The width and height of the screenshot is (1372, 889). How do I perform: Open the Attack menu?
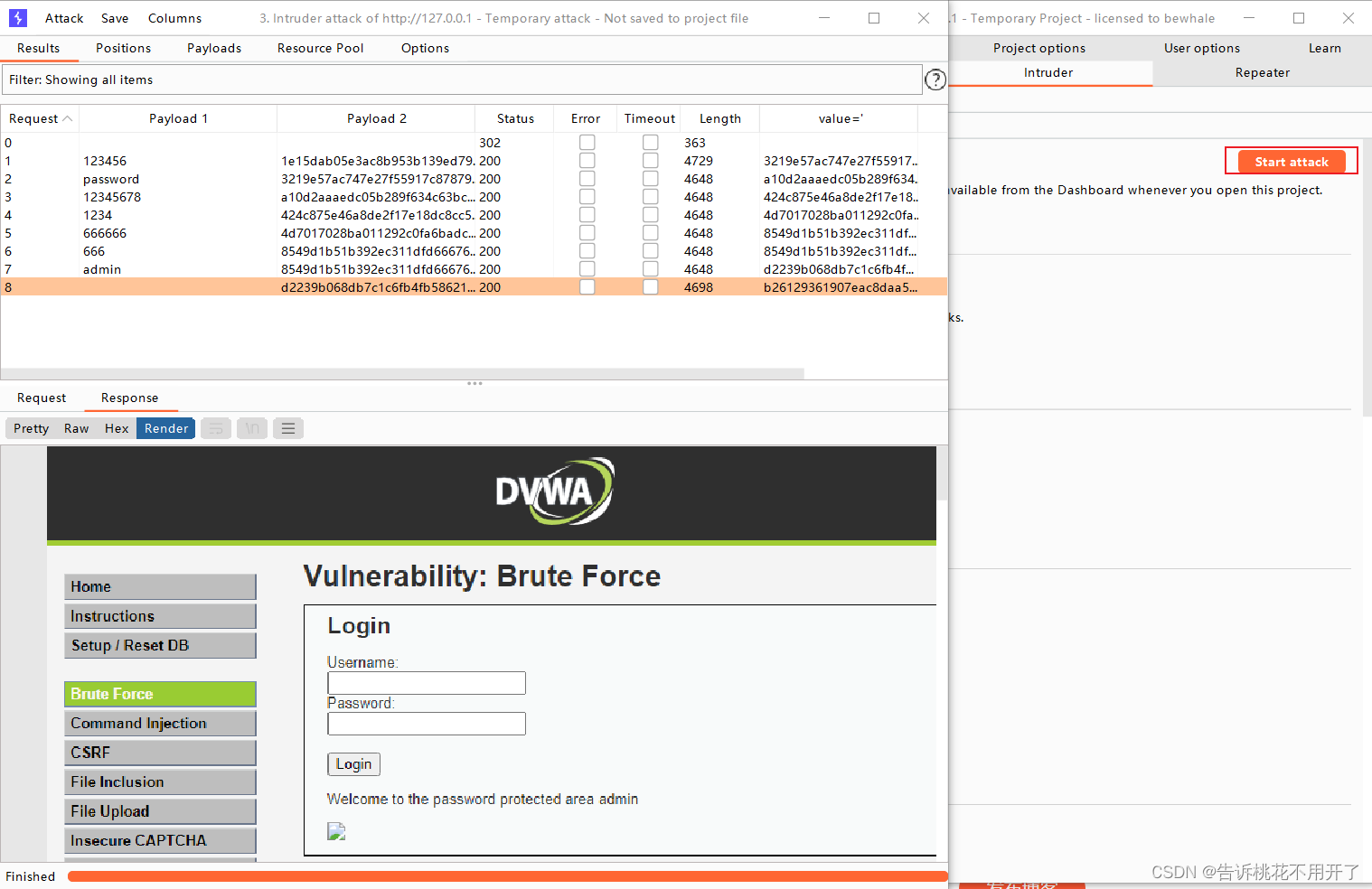(x=64, y=18)
